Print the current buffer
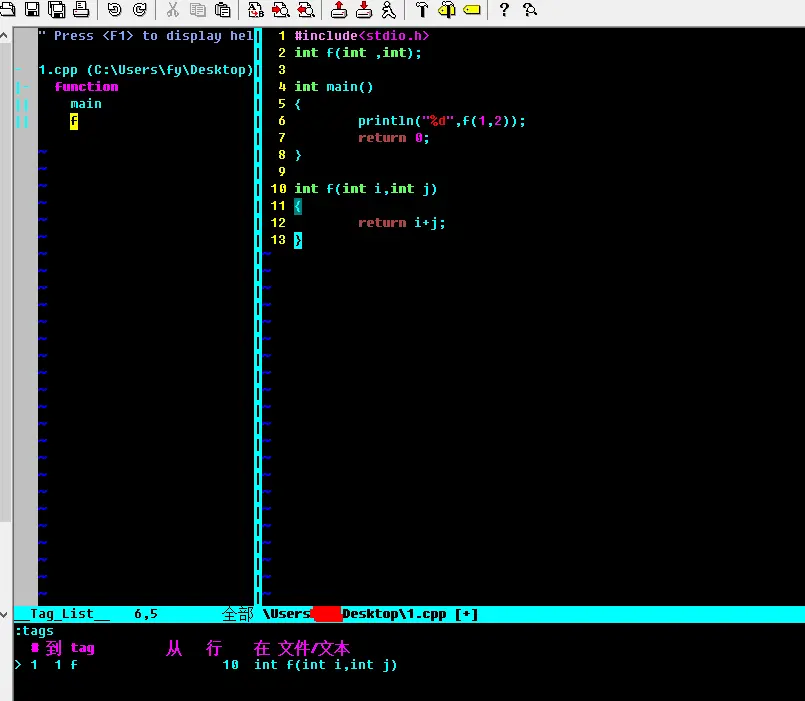805x701 pixels. (81, 9)
